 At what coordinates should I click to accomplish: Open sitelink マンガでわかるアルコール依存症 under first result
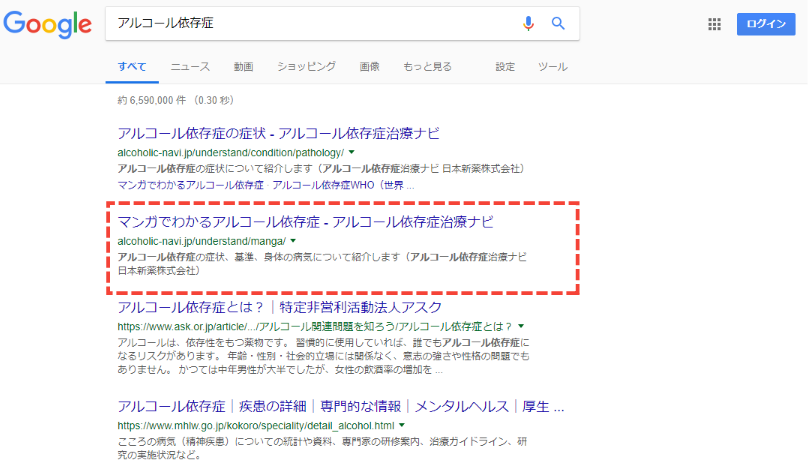(x=191, y=185)
